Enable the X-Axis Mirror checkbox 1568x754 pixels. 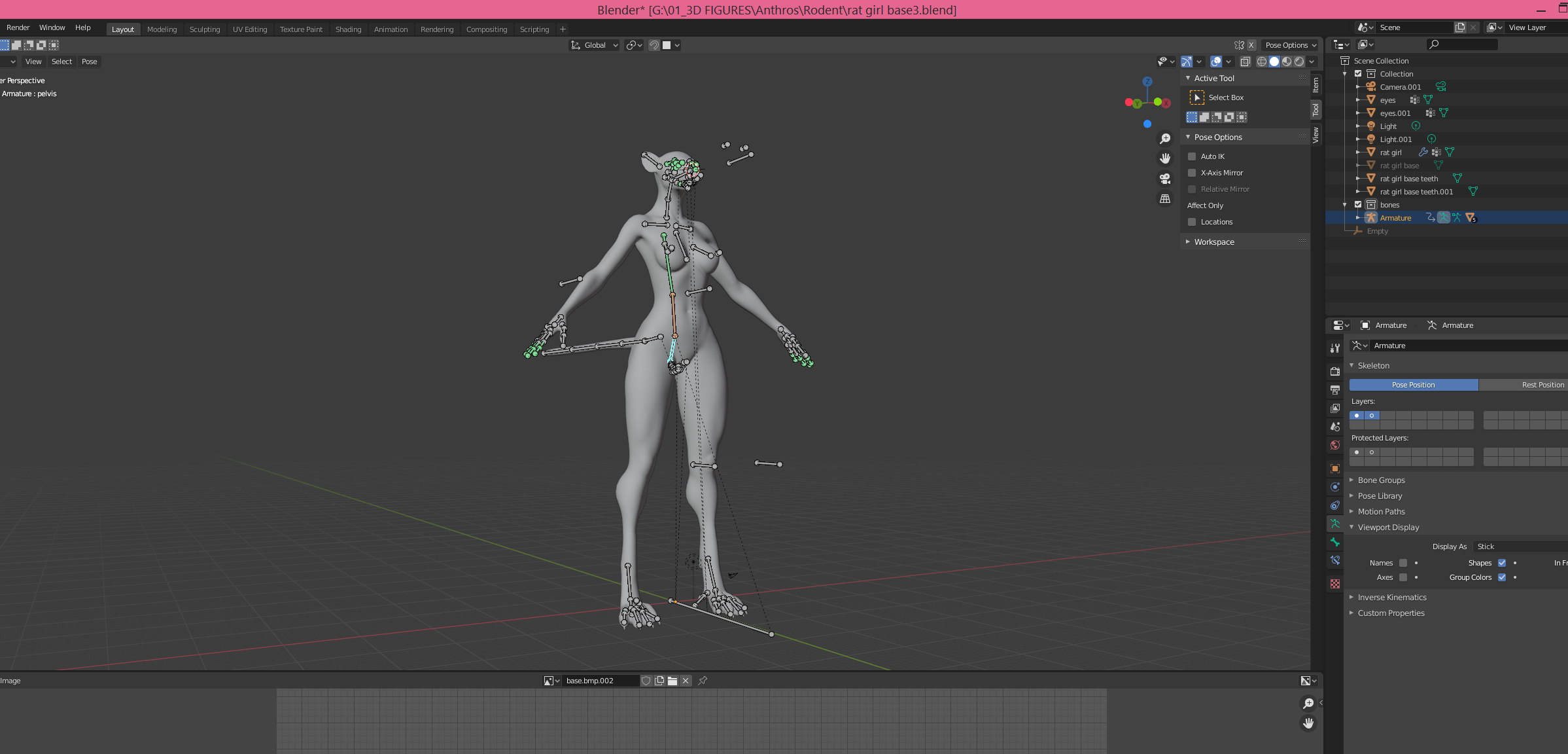1192,173
